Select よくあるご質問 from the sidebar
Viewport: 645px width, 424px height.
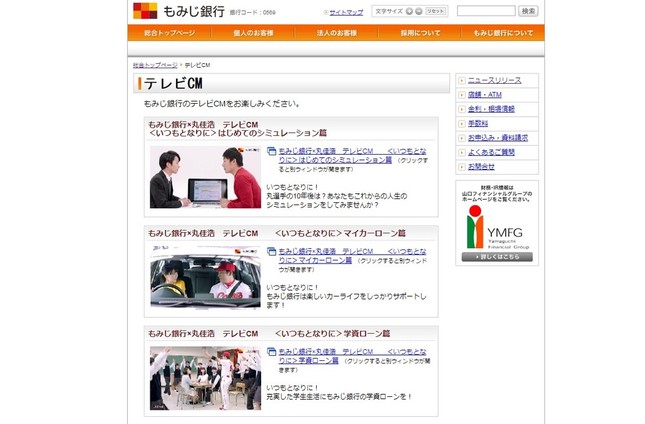[491, 152]
